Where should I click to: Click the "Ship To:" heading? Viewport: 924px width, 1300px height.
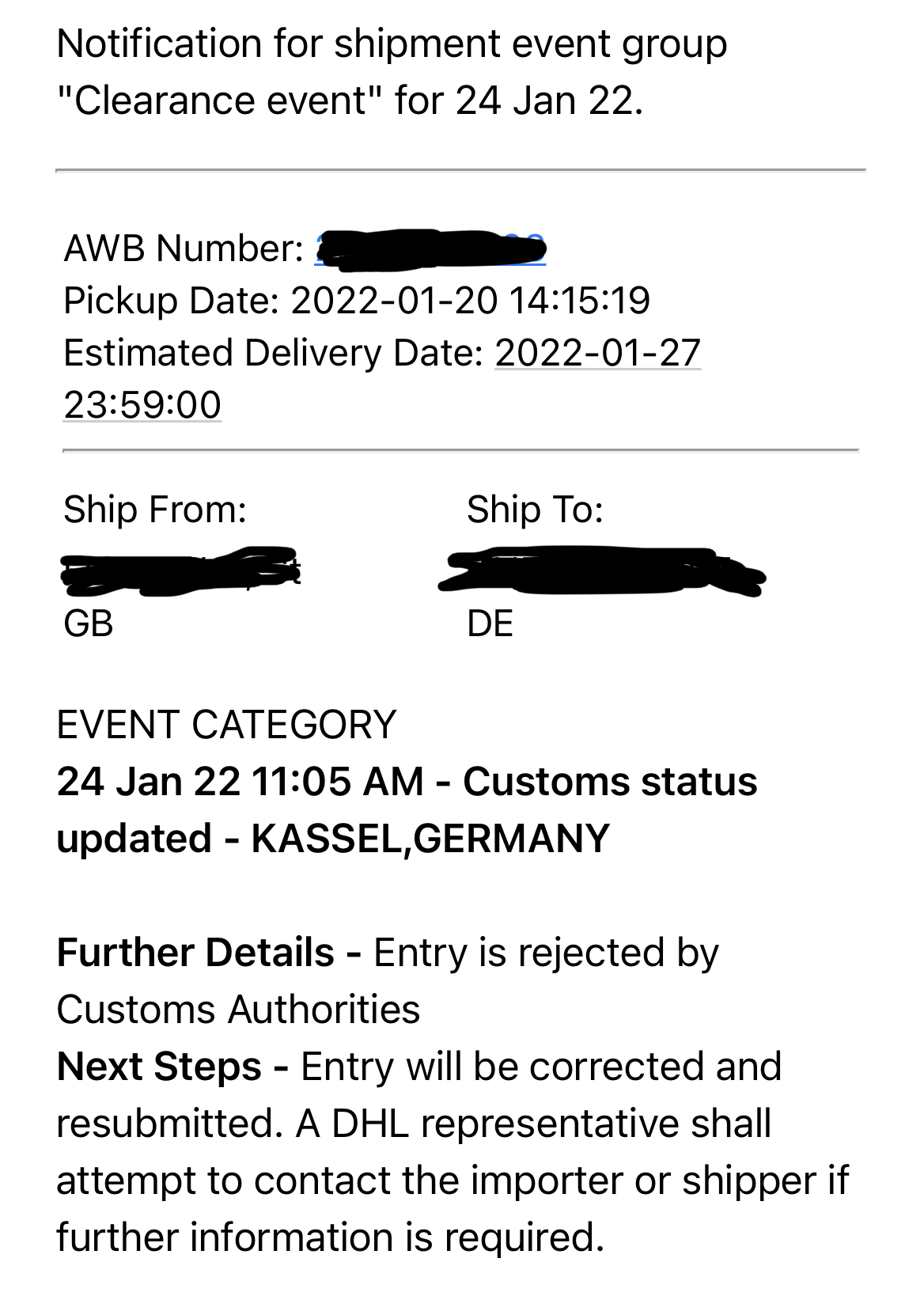tap(535, 510)
